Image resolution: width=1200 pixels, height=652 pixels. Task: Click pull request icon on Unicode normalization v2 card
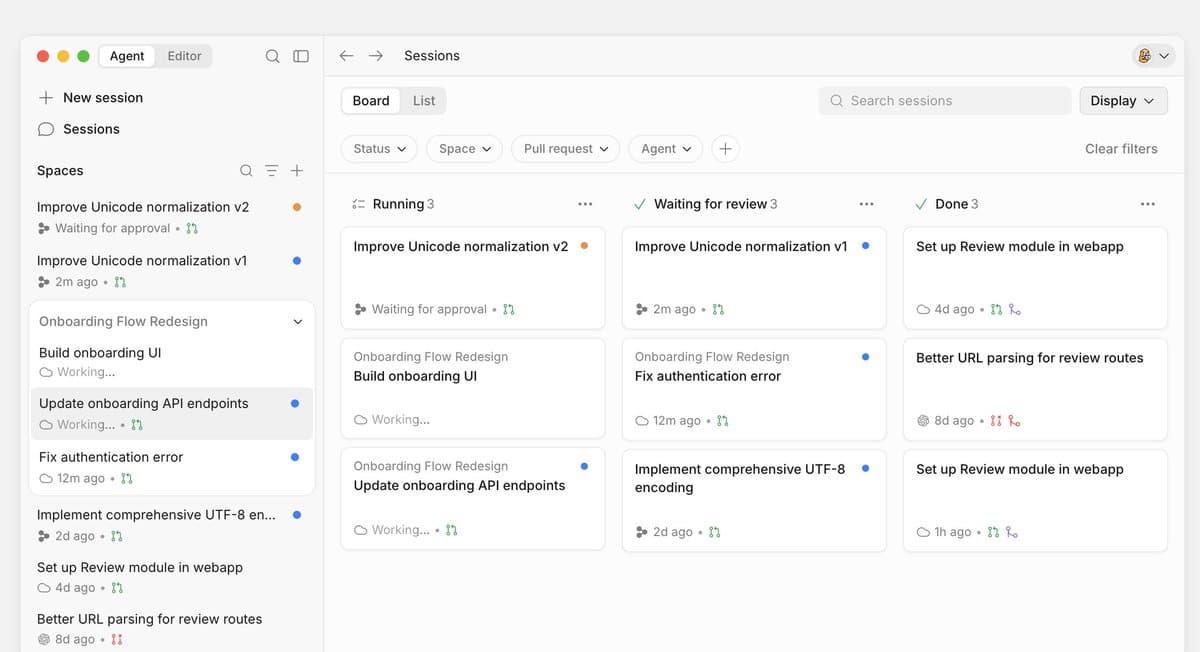(509, 310)
